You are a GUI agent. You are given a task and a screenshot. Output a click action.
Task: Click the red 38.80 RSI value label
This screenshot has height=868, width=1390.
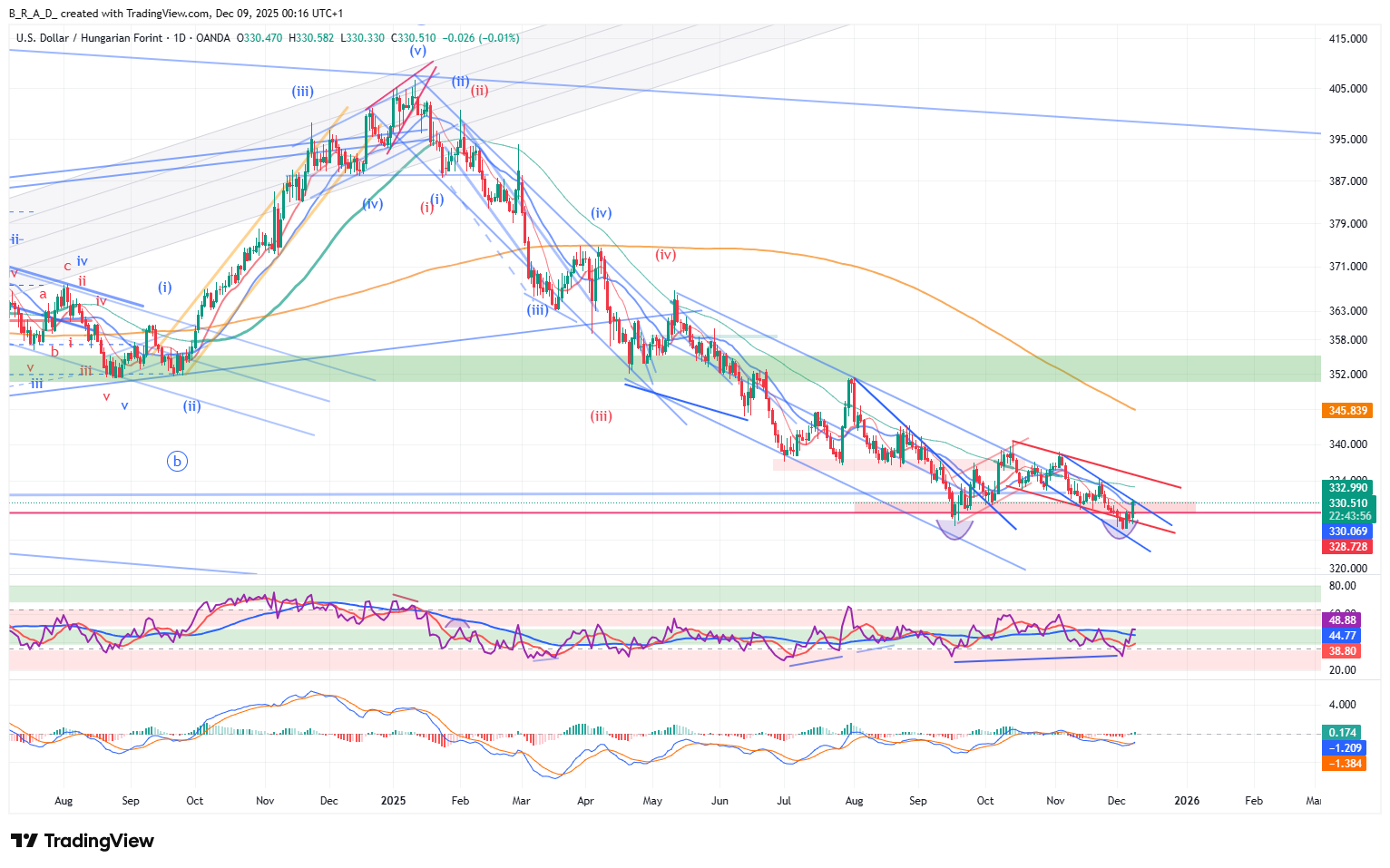coord(1342,651)
